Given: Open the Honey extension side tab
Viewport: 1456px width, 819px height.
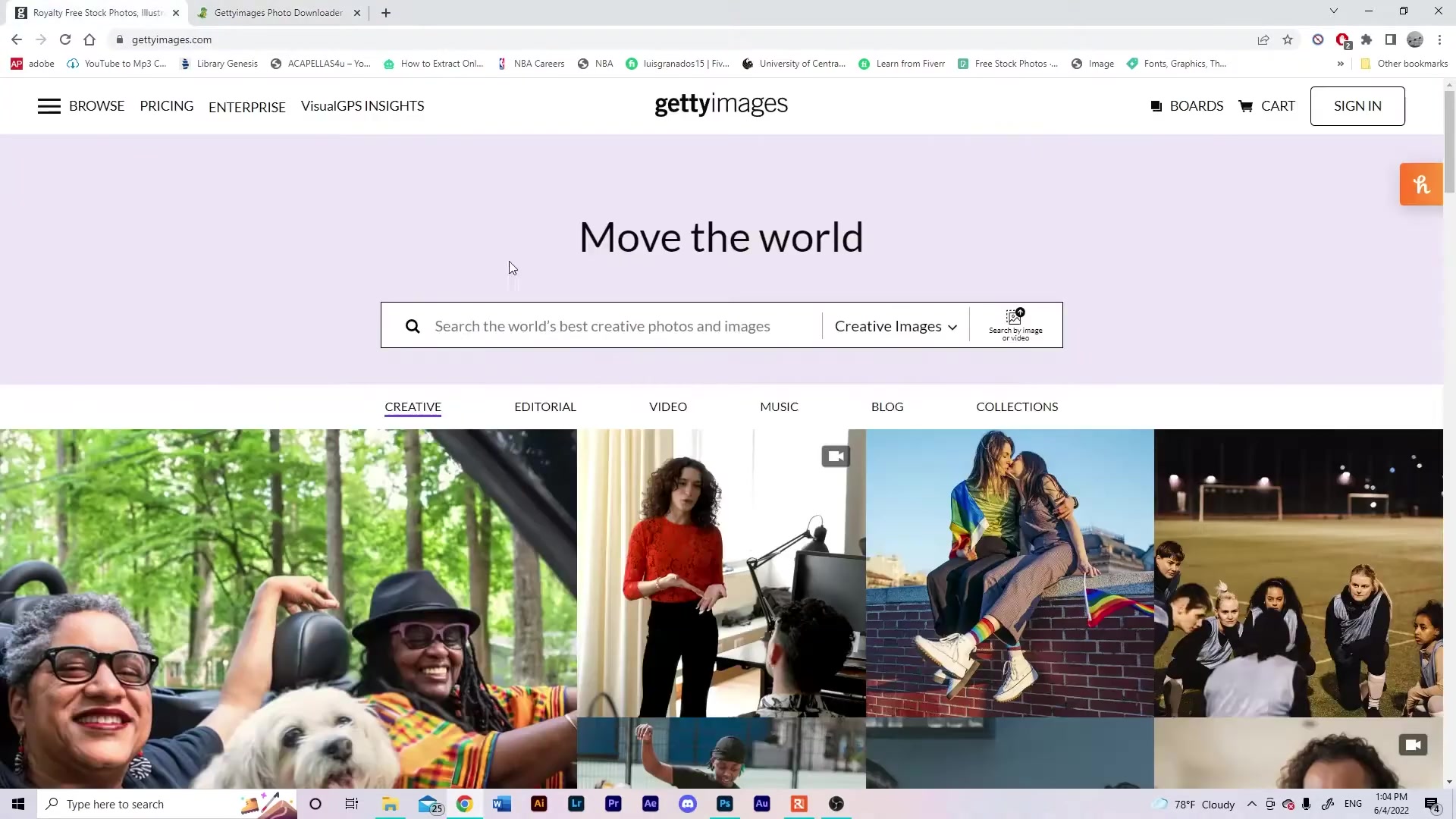Looking at the screenshot, I should (x=1421, y=184).
